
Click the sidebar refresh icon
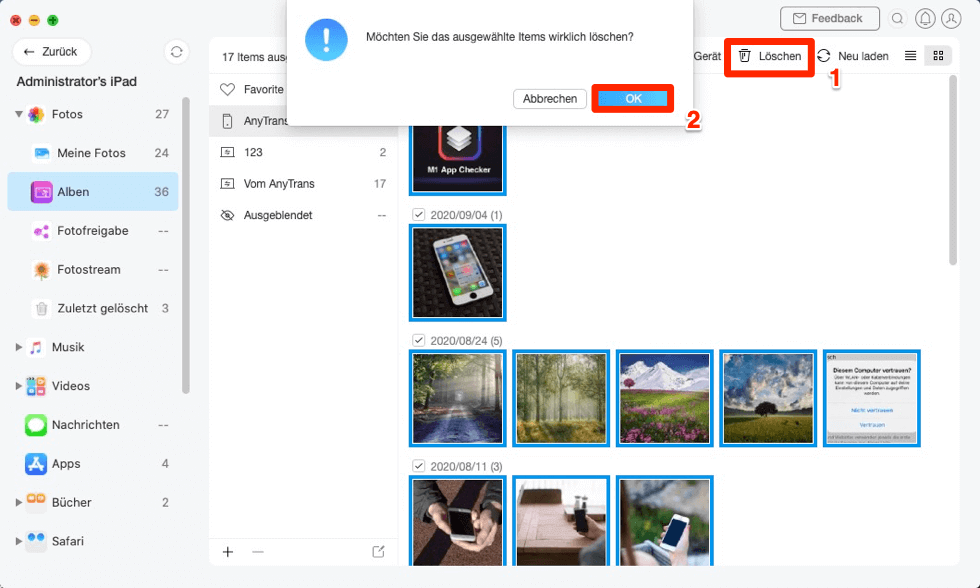[x=177, y=52]
